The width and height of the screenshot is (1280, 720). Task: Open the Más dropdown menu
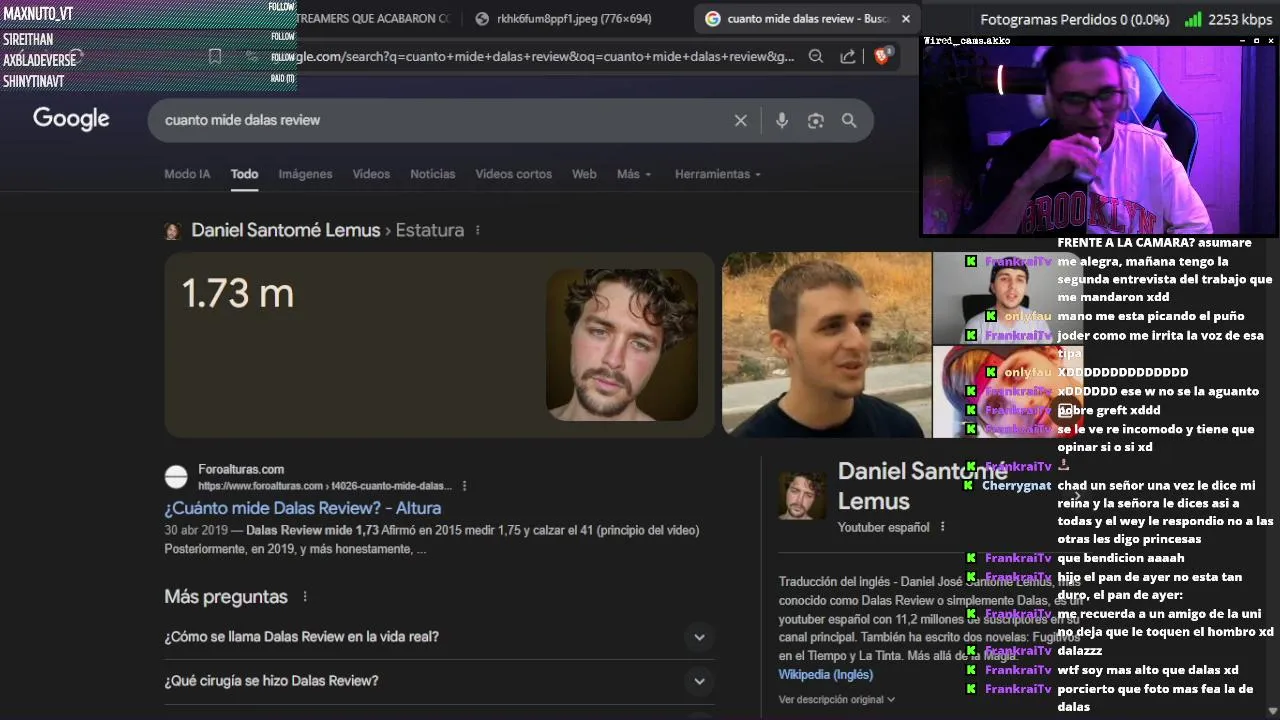(x=634, y=174)
